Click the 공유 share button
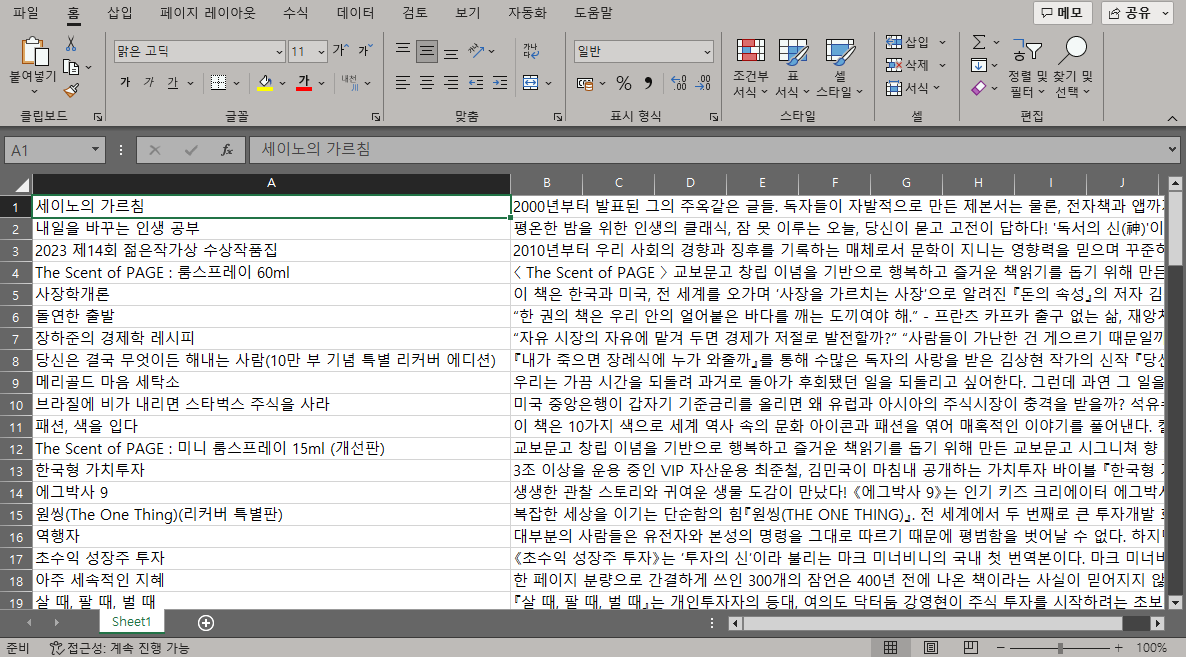Image resolution: width=1186 pixels, height=657 pixels. pos(1137,13)
